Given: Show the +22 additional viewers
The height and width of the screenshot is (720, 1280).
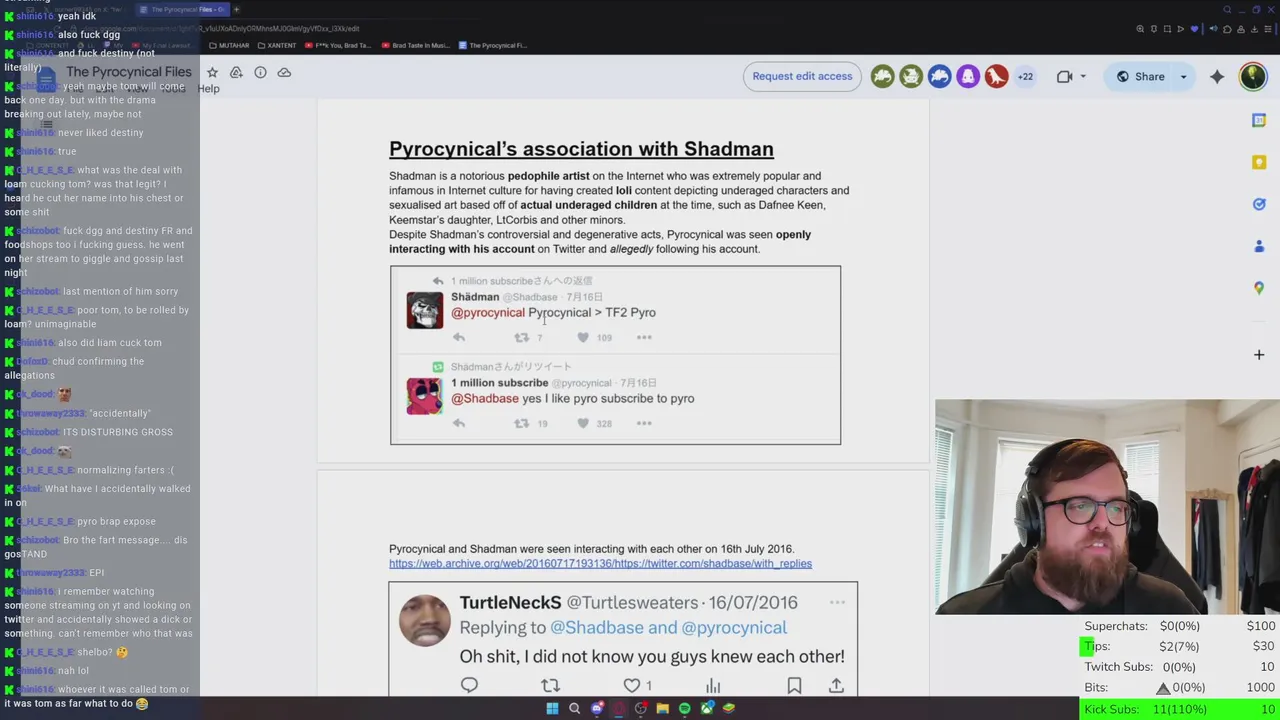Looking at the screenshot, I should coord(1025,76).
